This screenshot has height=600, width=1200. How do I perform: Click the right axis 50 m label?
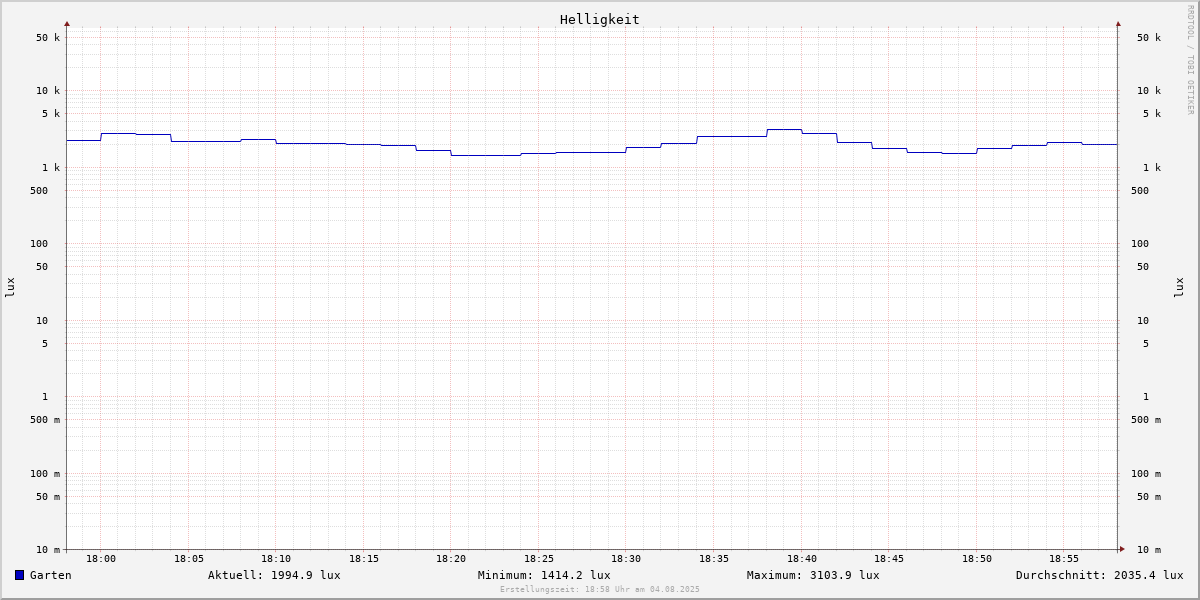point(1149,497)
